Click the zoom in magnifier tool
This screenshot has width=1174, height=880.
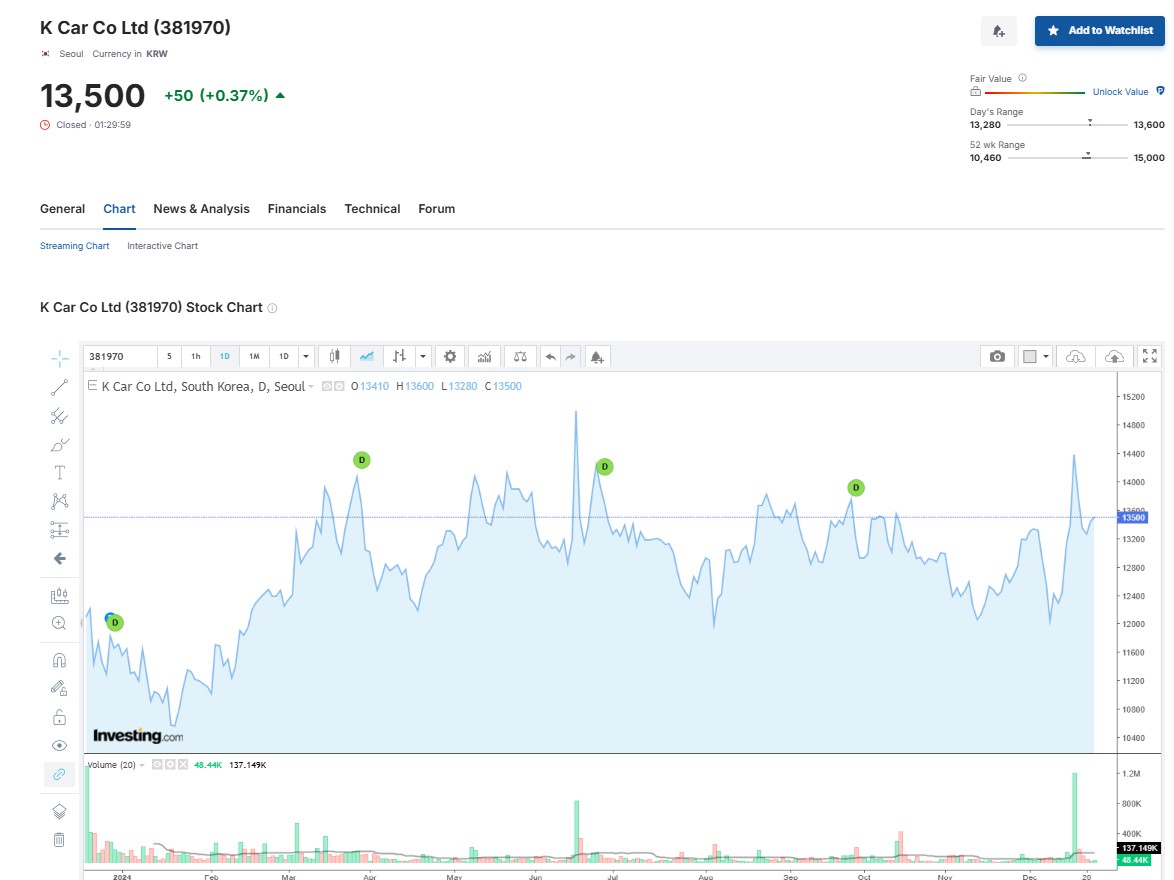[59, 623]
